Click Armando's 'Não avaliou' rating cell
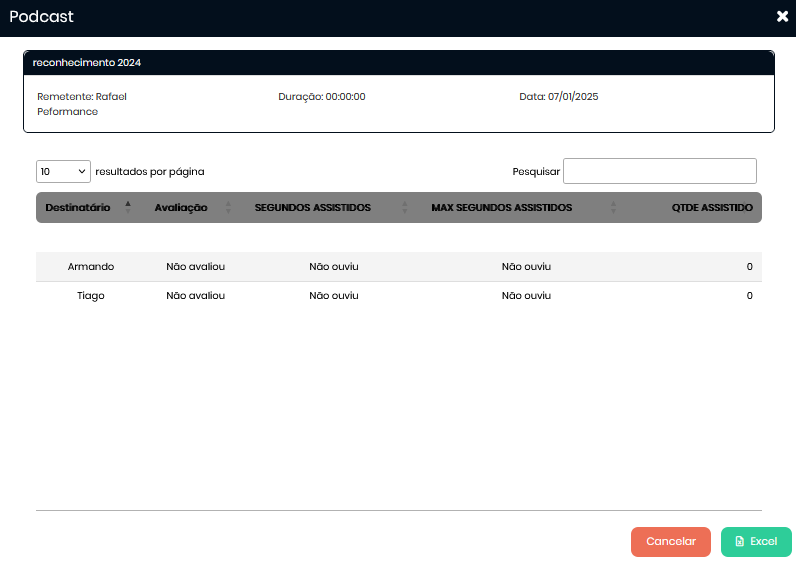Screen dimensions: 796x561 (195, 267)
